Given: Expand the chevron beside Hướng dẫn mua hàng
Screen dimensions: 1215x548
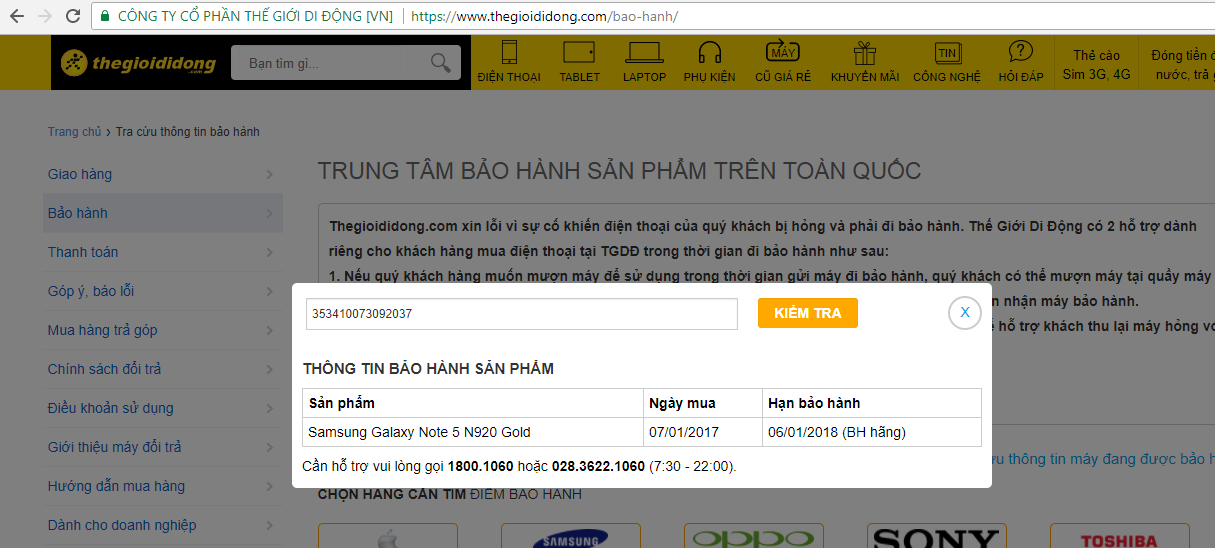Looking at the screenshot, I should point(270,487).
